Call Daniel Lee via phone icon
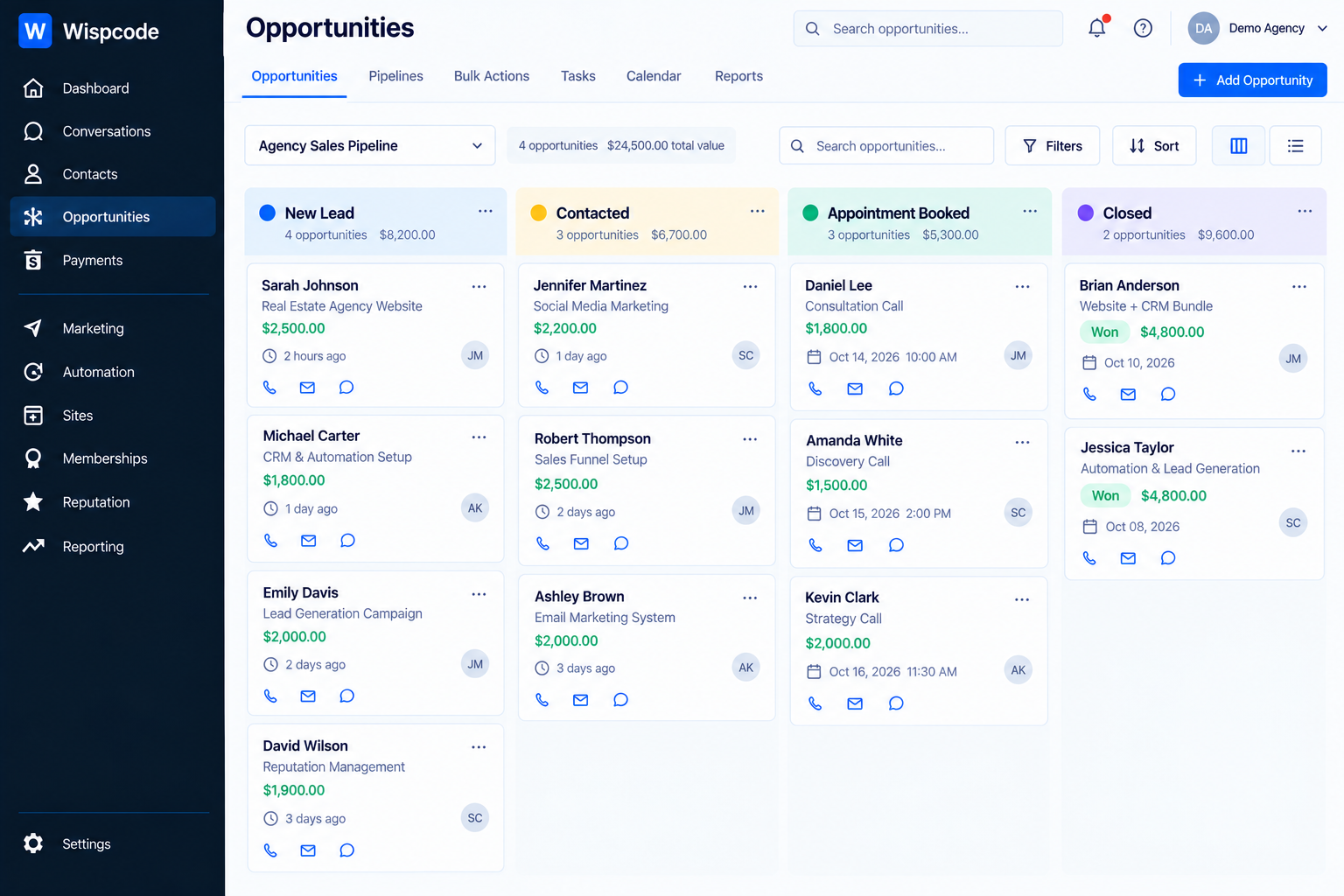Screen dimensions: 1344x896 click(x=815, y=388)
